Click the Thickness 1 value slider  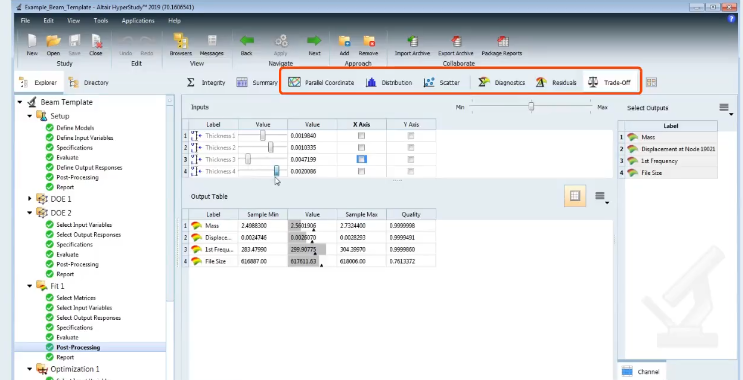coord(263,136)
